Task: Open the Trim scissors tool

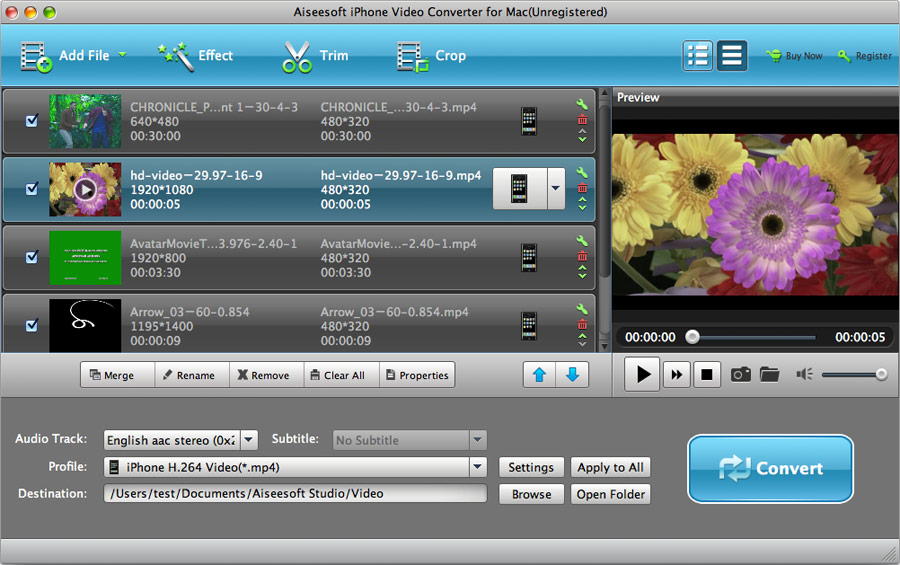Action: pyautogui.click(x=315, y=56)
